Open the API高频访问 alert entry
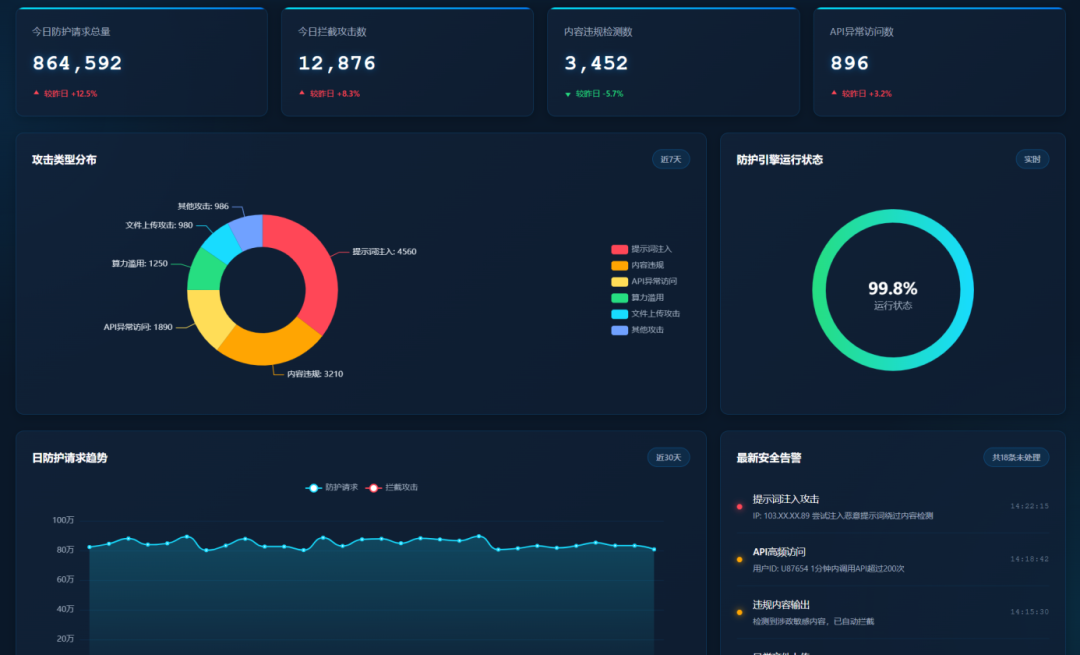The height and width of the screenshot is (655, 1080). 779,552
